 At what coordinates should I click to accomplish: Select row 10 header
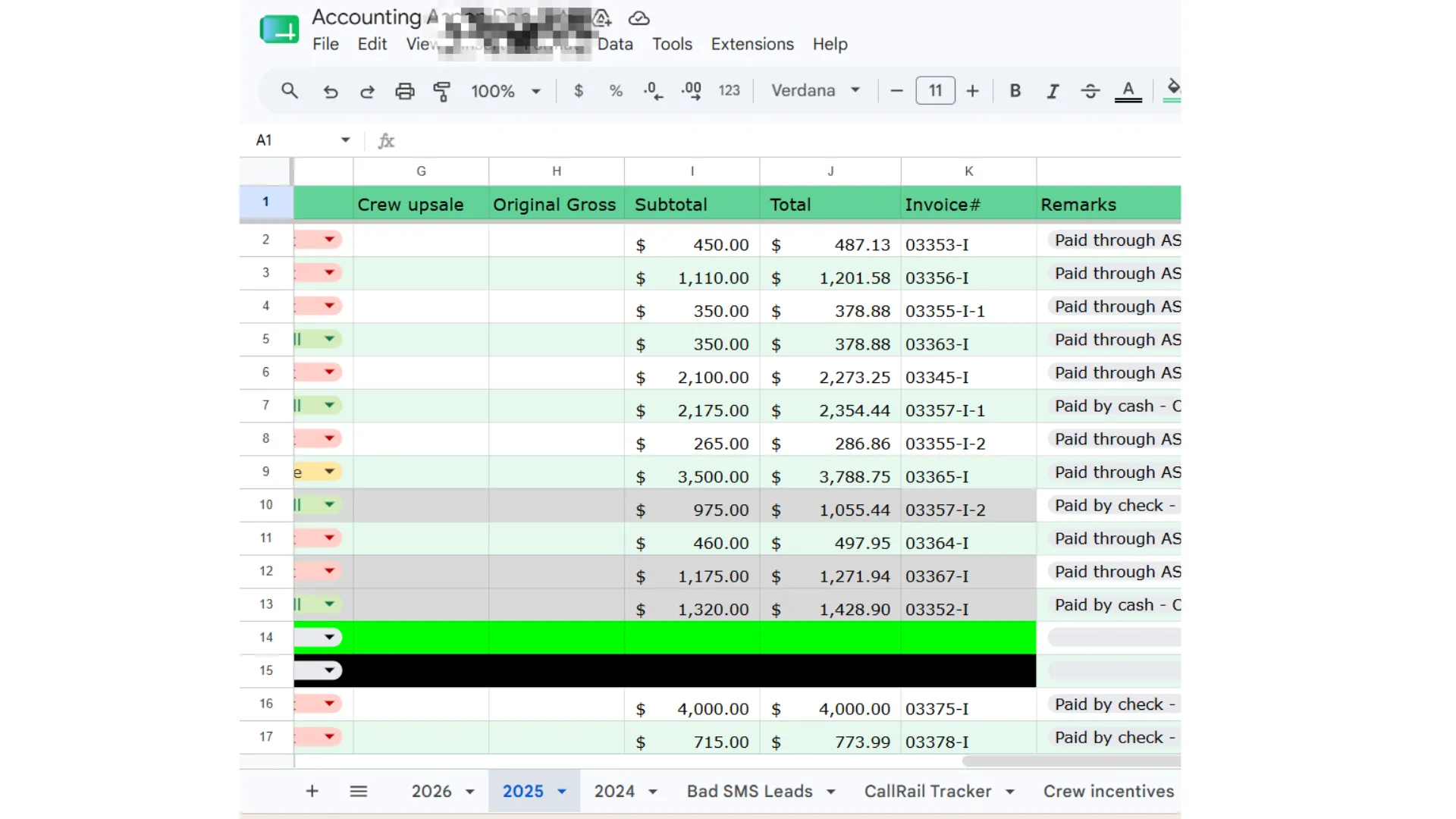[x=266, y=505]
